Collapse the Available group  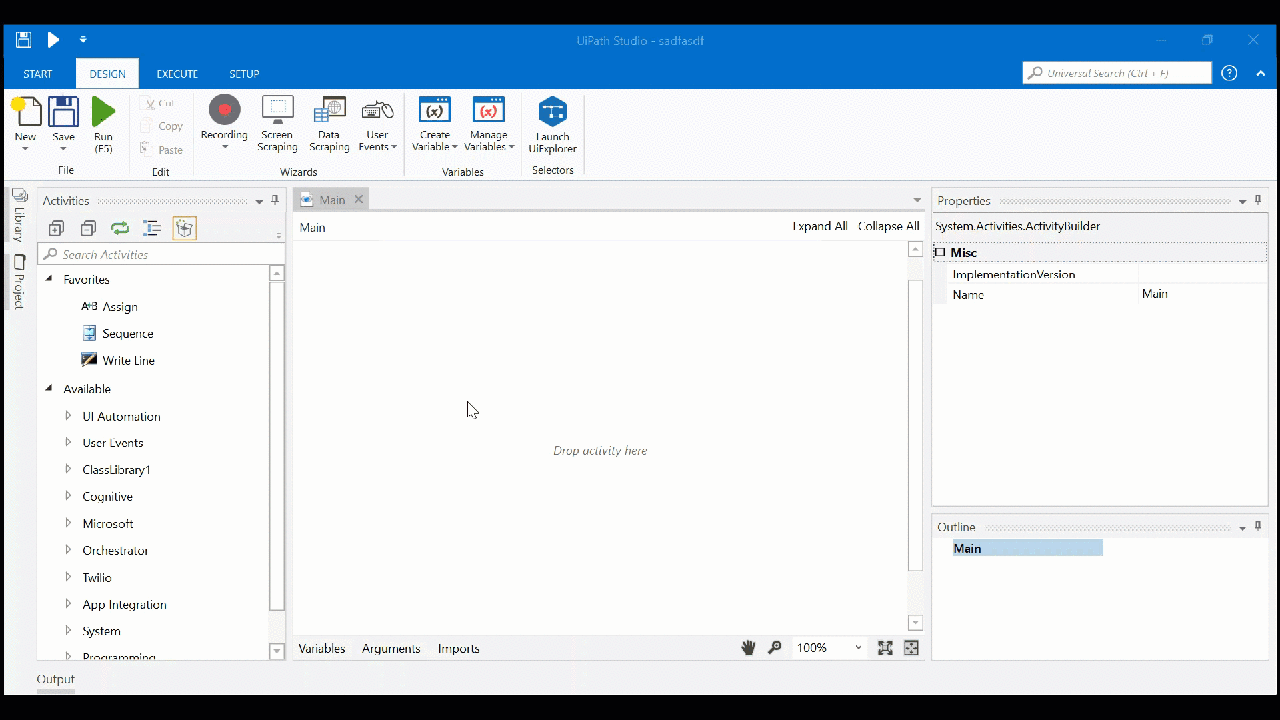[49, 388]
